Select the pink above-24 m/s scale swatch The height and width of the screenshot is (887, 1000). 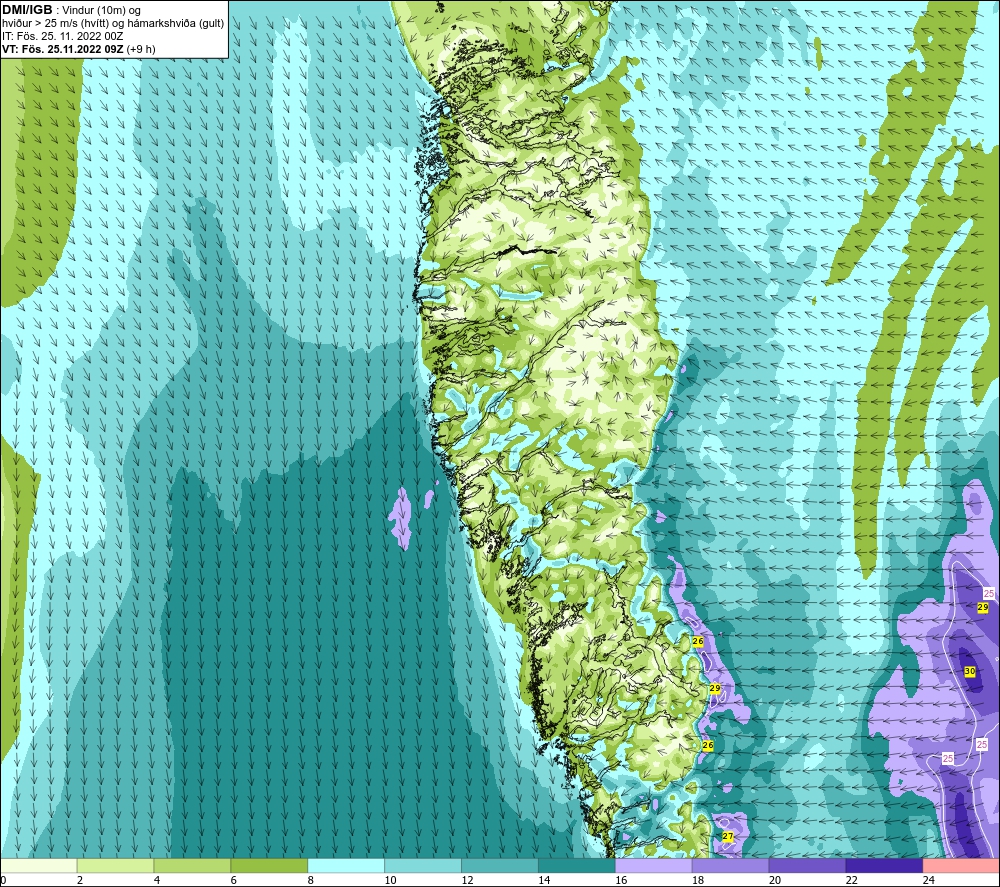[x=961, y=865]
